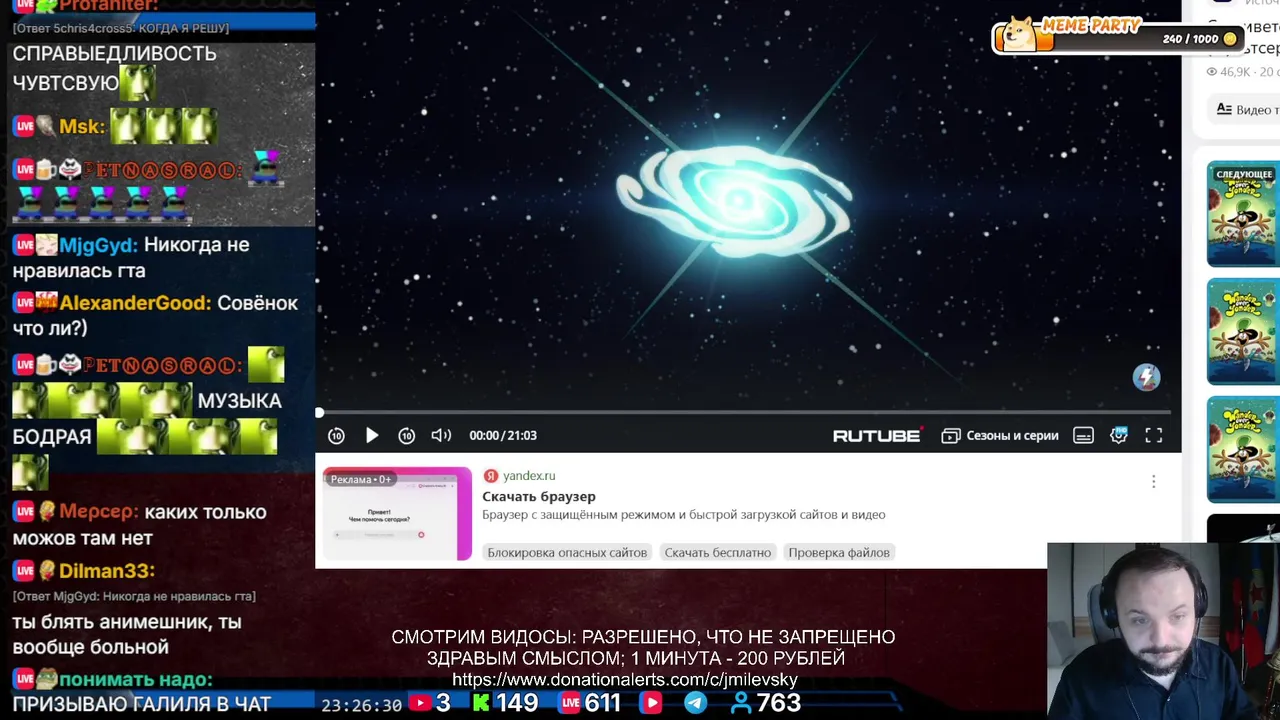The width and height of the screenshot is (1280, 720).
Task: Click the Проверка файлов chip
Action: pos(839,552)
